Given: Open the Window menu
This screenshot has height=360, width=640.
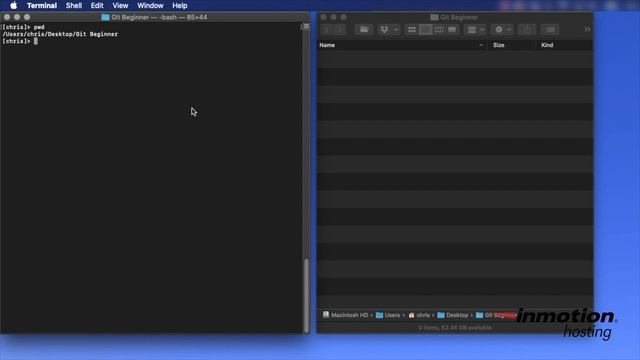Looking at the screenshot, I should (x=150, y=5).
